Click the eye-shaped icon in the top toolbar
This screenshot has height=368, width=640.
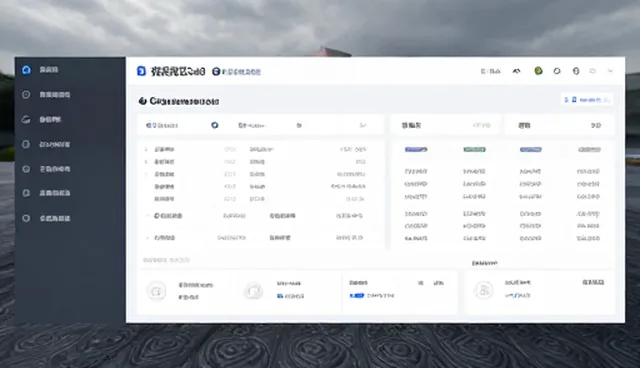click(x=516, y=71)
